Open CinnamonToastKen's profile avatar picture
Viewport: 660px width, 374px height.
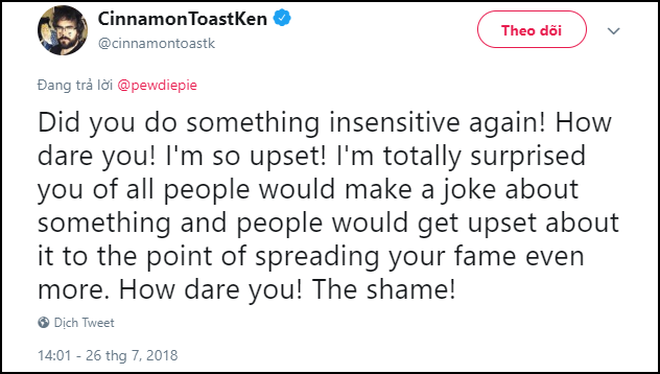click(x=63, y=30)
